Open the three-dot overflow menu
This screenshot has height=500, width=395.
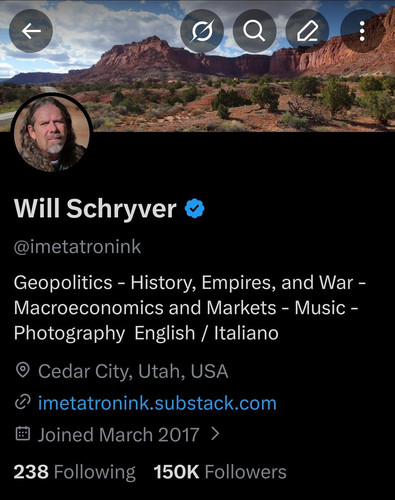[362, 31]
